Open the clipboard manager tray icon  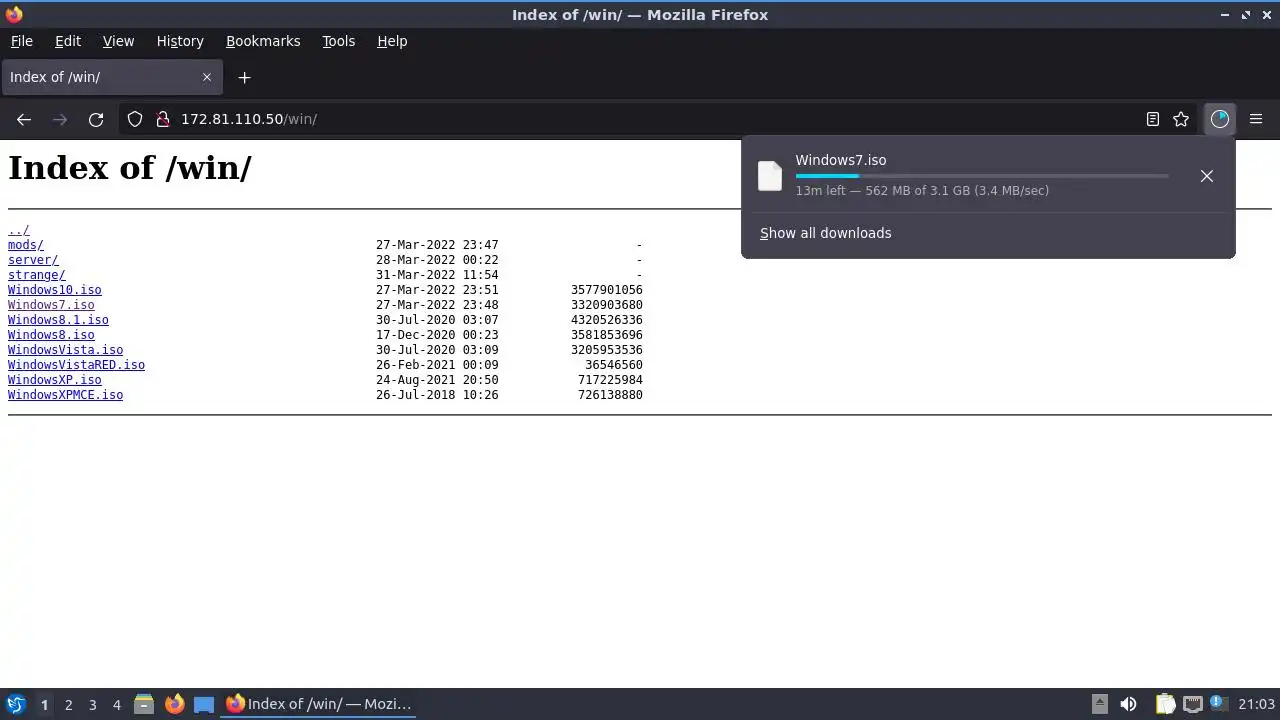point(1165,704)
